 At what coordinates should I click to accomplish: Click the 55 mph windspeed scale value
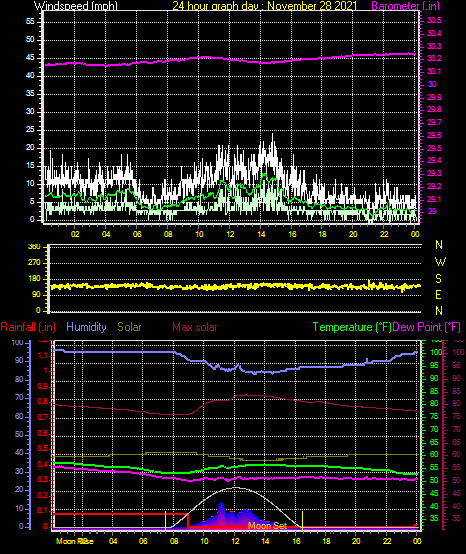(x=30, y=22)
